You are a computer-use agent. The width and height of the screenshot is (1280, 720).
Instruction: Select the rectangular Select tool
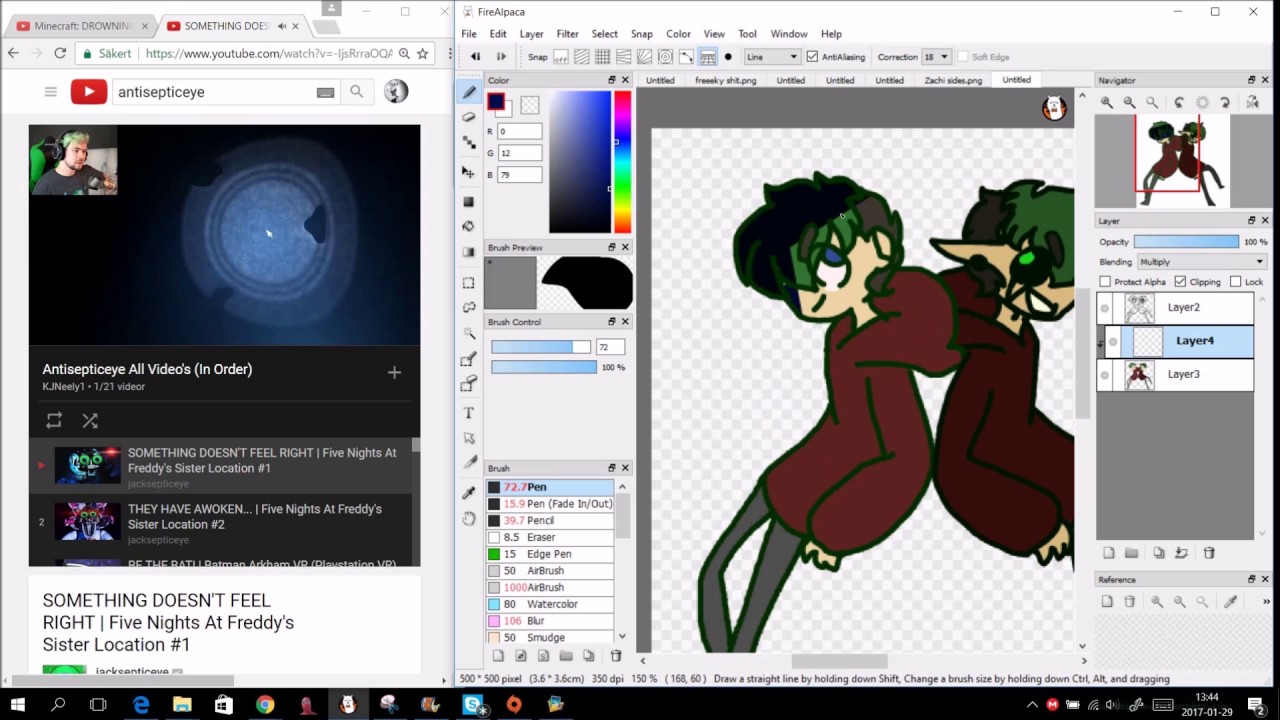(x=469, y=283)
